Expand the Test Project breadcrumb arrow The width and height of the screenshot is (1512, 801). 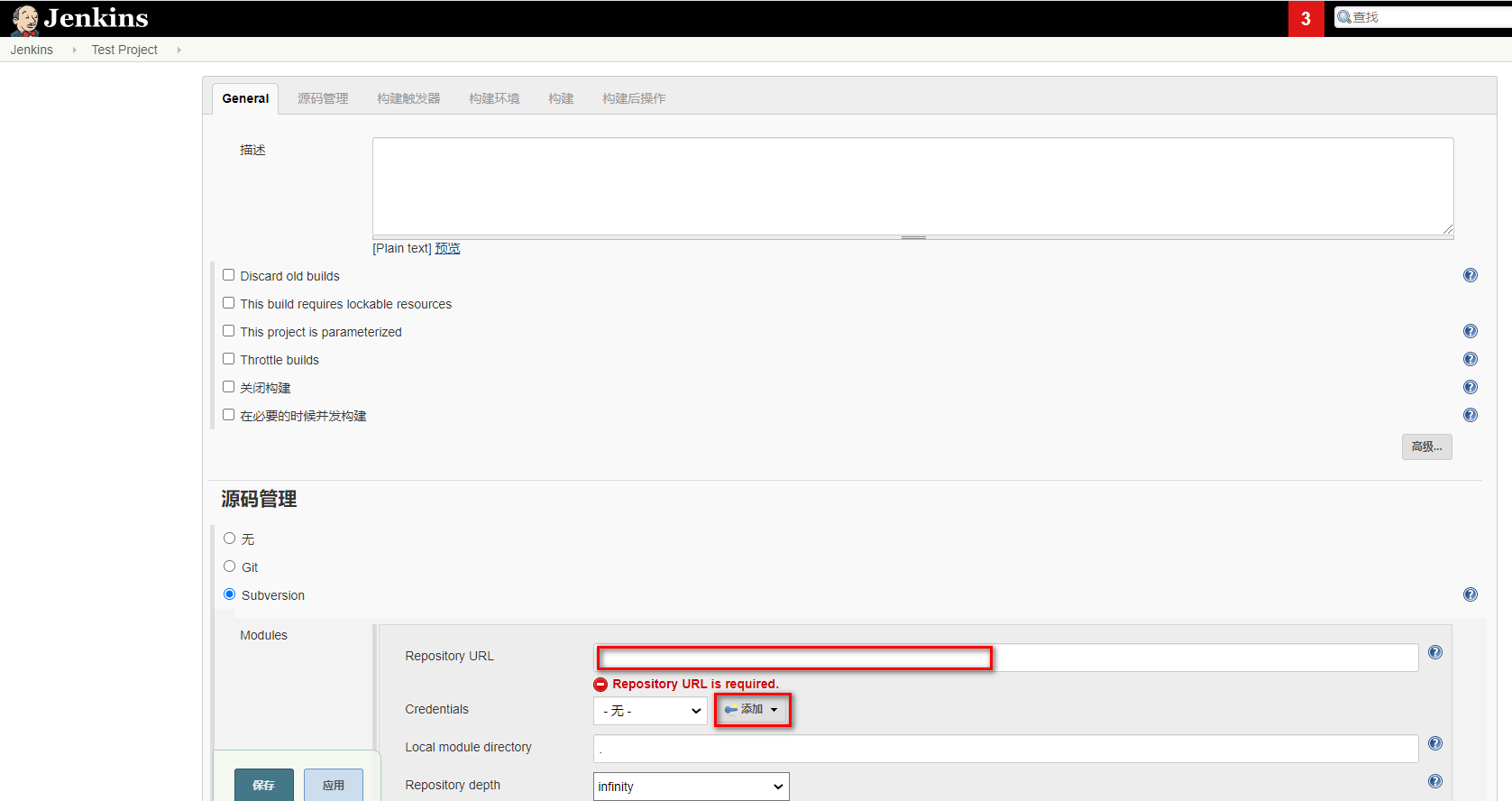pyautogui.click(x=179, y=50)
